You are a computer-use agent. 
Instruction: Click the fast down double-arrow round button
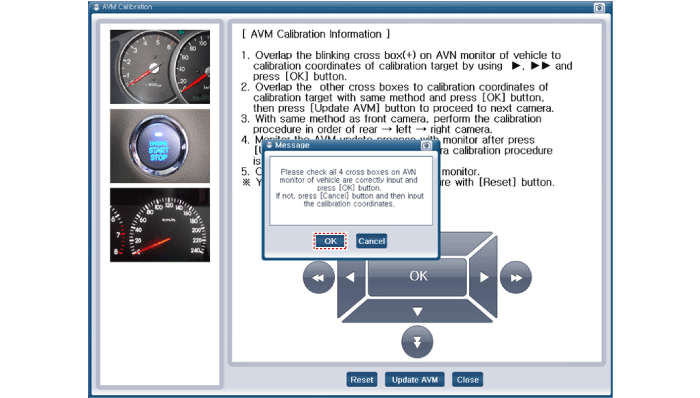click(417, 342)
